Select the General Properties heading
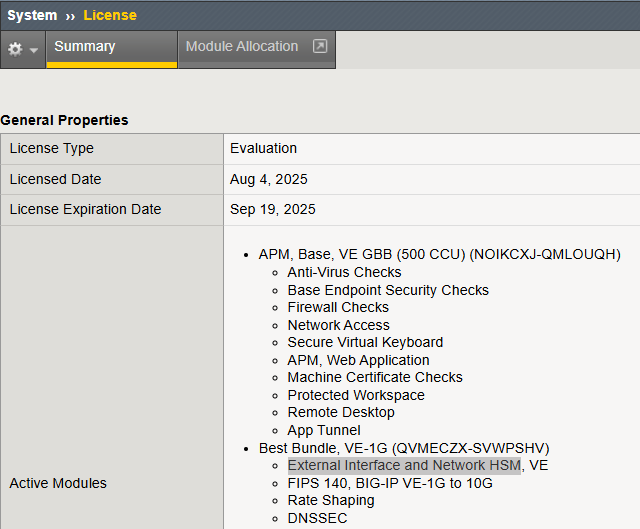The width and height of the screenshot is (640, 529). pos(64,120)
